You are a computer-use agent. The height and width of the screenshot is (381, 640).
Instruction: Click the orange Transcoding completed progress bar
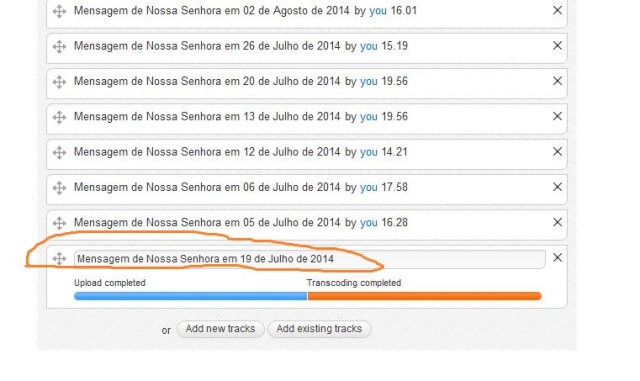(424, 296)
